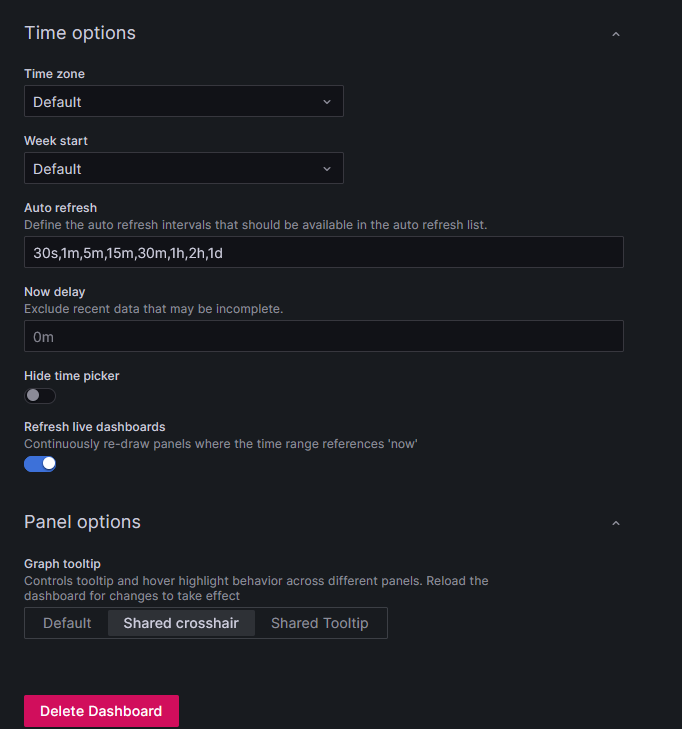The height and width of the screenshot is (729, 682).
Task: Click the Auto refresh label text
Action: pos(61,208)
